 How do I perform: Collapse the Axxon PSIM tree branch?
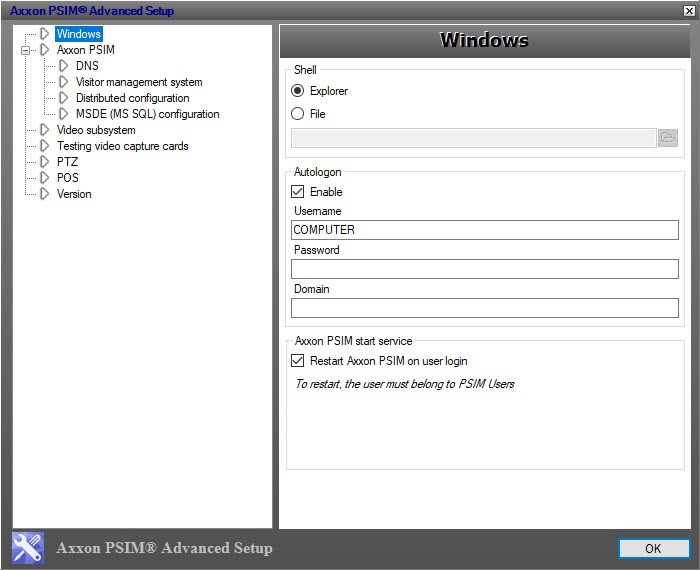pyautogui.click(x=25, y=50)
